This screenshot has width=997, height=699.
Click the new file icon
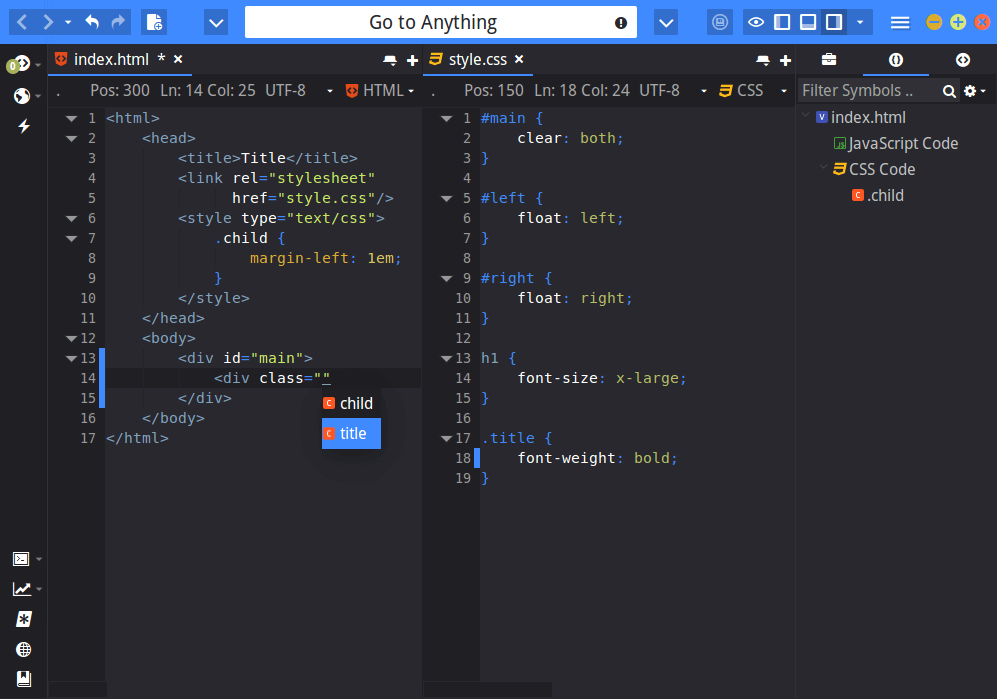(154, 22)
